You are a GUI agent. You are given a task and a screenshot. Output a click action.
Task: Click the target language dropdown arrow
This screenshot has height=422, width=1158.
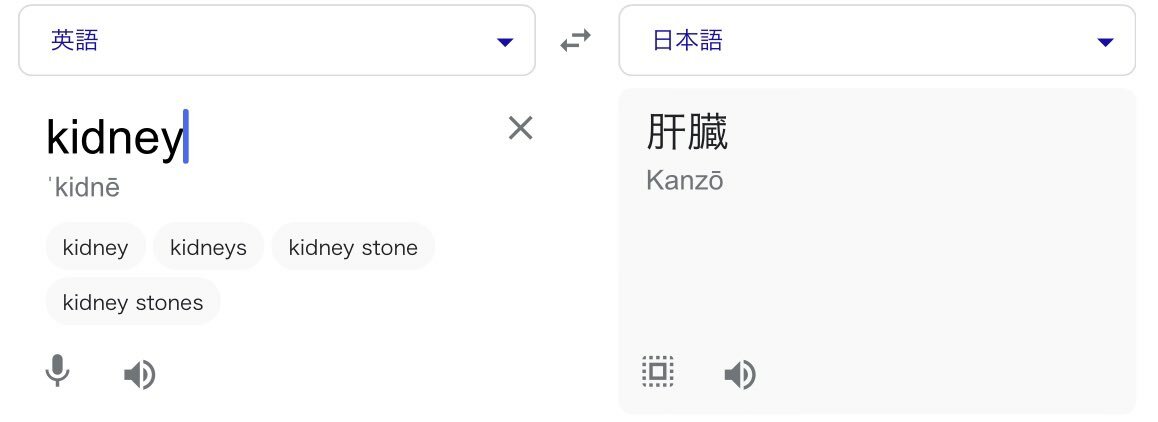click(x=1106, y=42)
